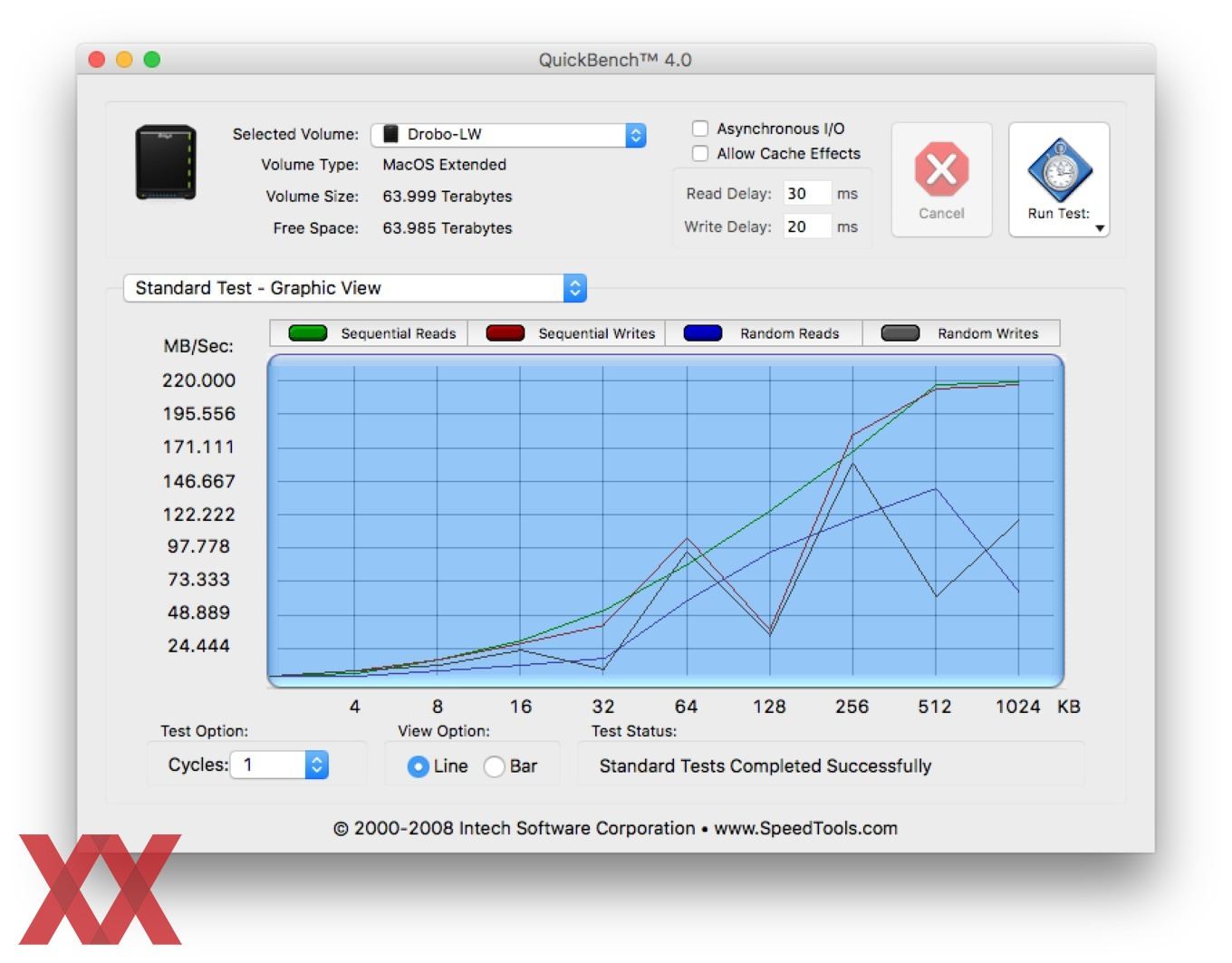Image resolution: width=1232 pixels, height=963 pixels.
Task: Click the stopwatch Run Test icon
Action: point(1059,170)
